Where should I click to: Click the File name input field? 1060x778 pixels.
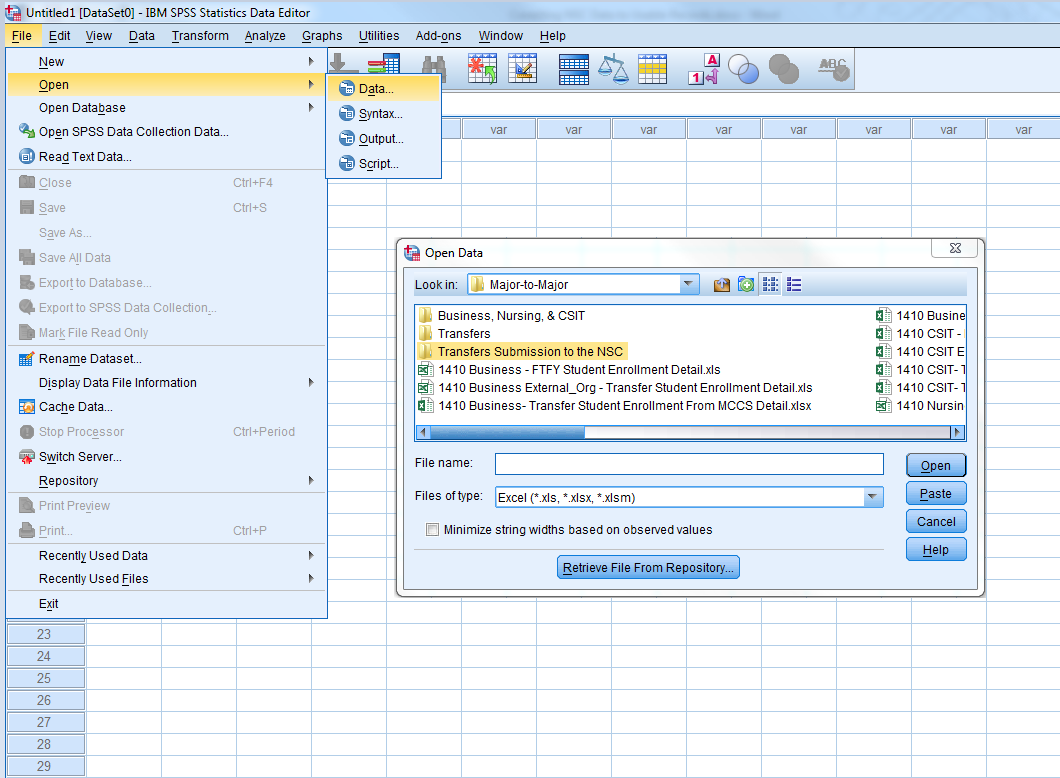[x=689, y=464]
